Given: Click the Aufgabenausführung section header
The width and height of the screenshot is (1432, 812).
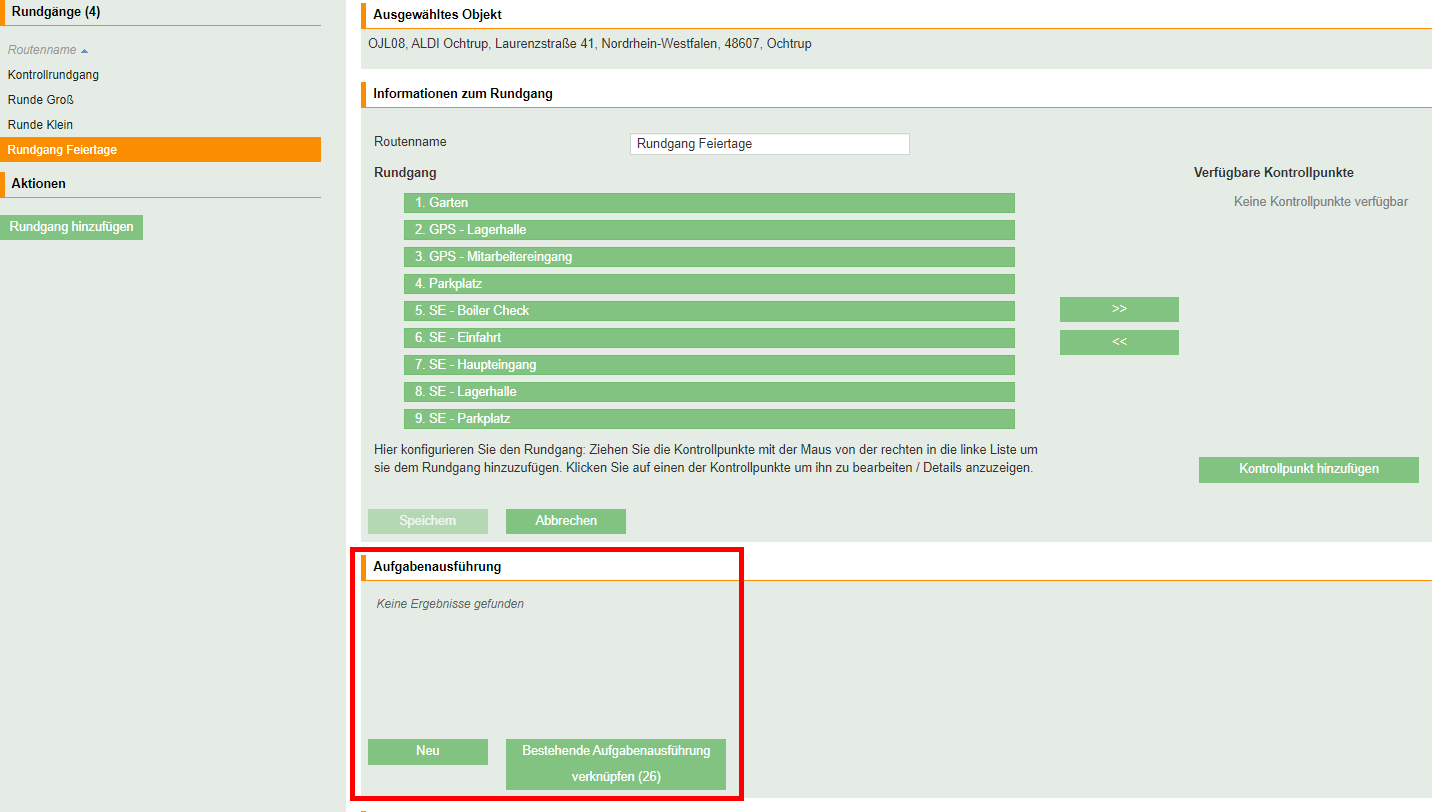Looking at the screenshot, I should point(437,567).
